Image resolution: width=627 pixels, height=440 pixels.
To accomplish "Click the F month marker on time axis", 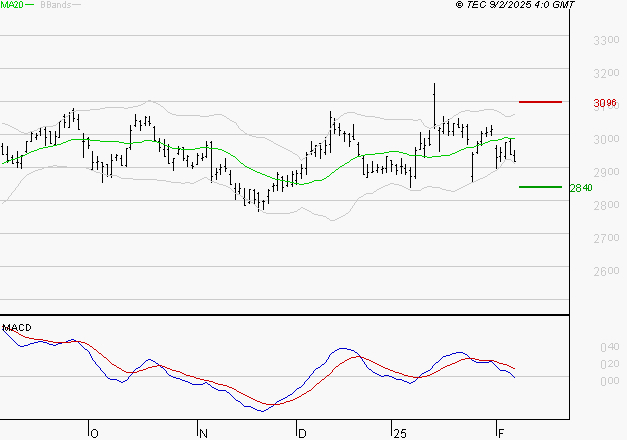I will pos(501,434).
